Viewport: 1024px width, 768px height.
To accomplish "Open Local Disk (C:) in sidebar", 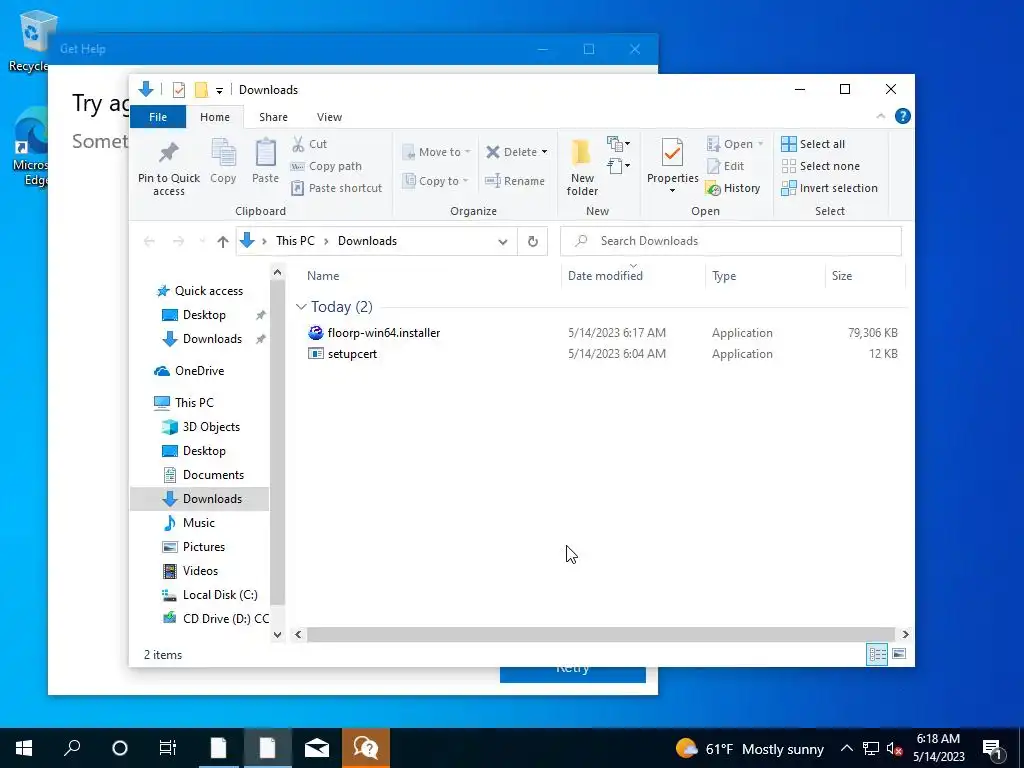I will [x=219, y=595].
